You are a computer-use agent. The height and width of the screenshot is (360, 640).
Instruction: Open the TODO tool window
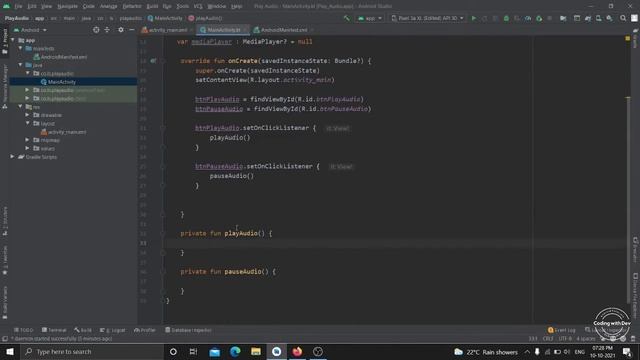point(23,330)
